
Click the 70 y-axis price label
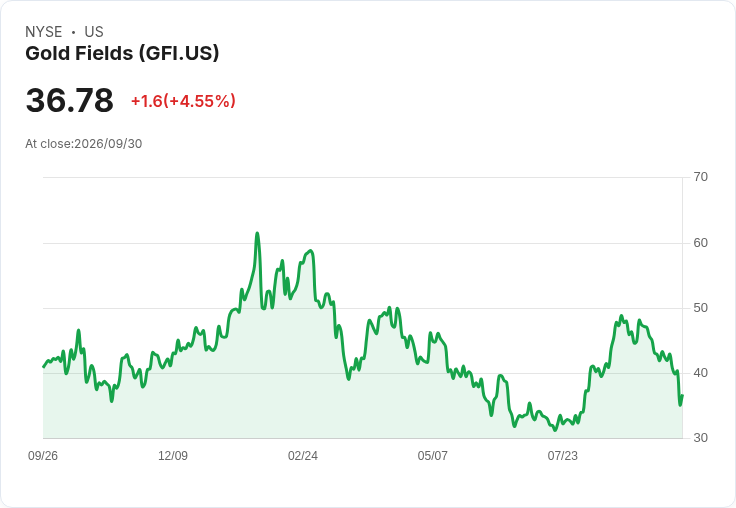click(700, 177)
